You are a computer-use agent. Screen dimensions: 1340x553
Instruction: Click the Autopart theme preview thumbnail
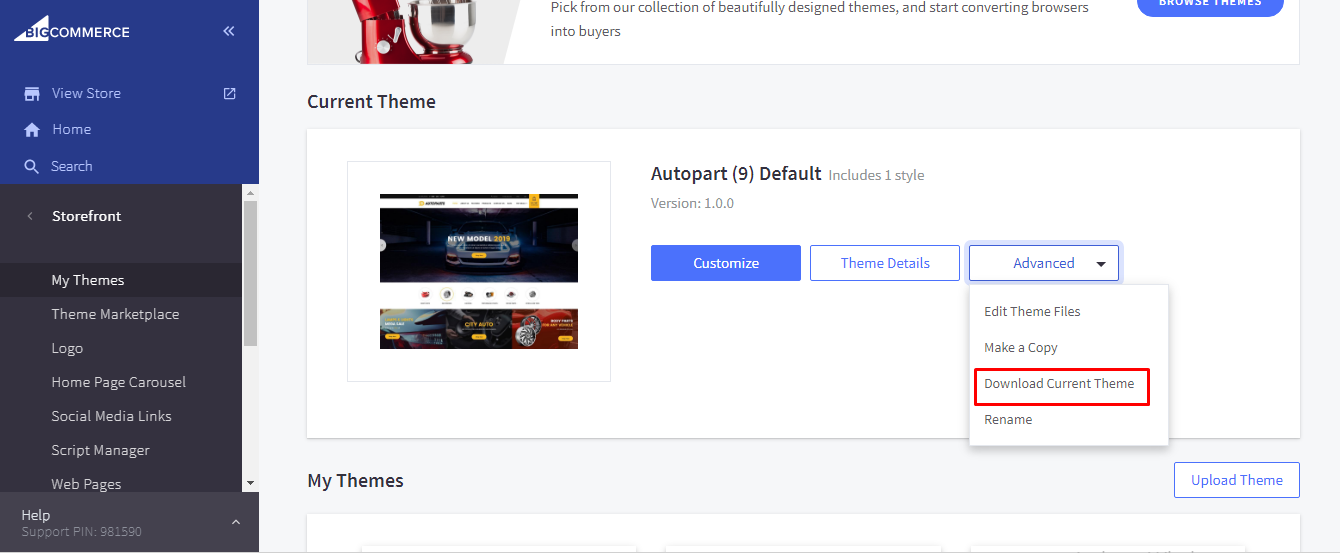[478, 271]
